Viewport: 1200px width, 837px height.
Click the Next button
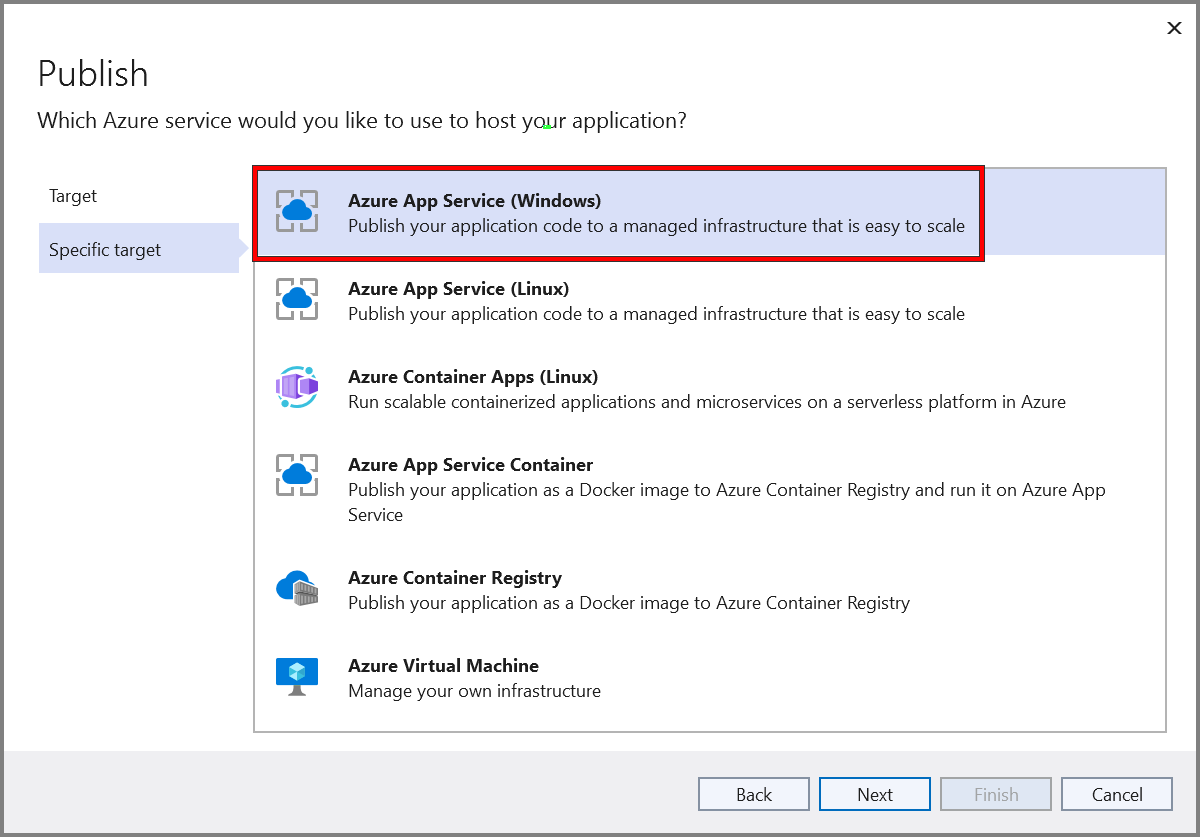(x=874, y=793)
